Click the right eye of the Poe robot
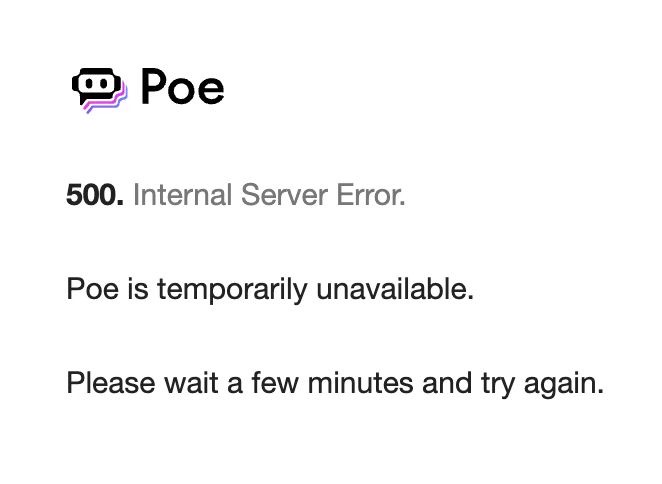Screen dimensions: 662x484 click(104, 83)
